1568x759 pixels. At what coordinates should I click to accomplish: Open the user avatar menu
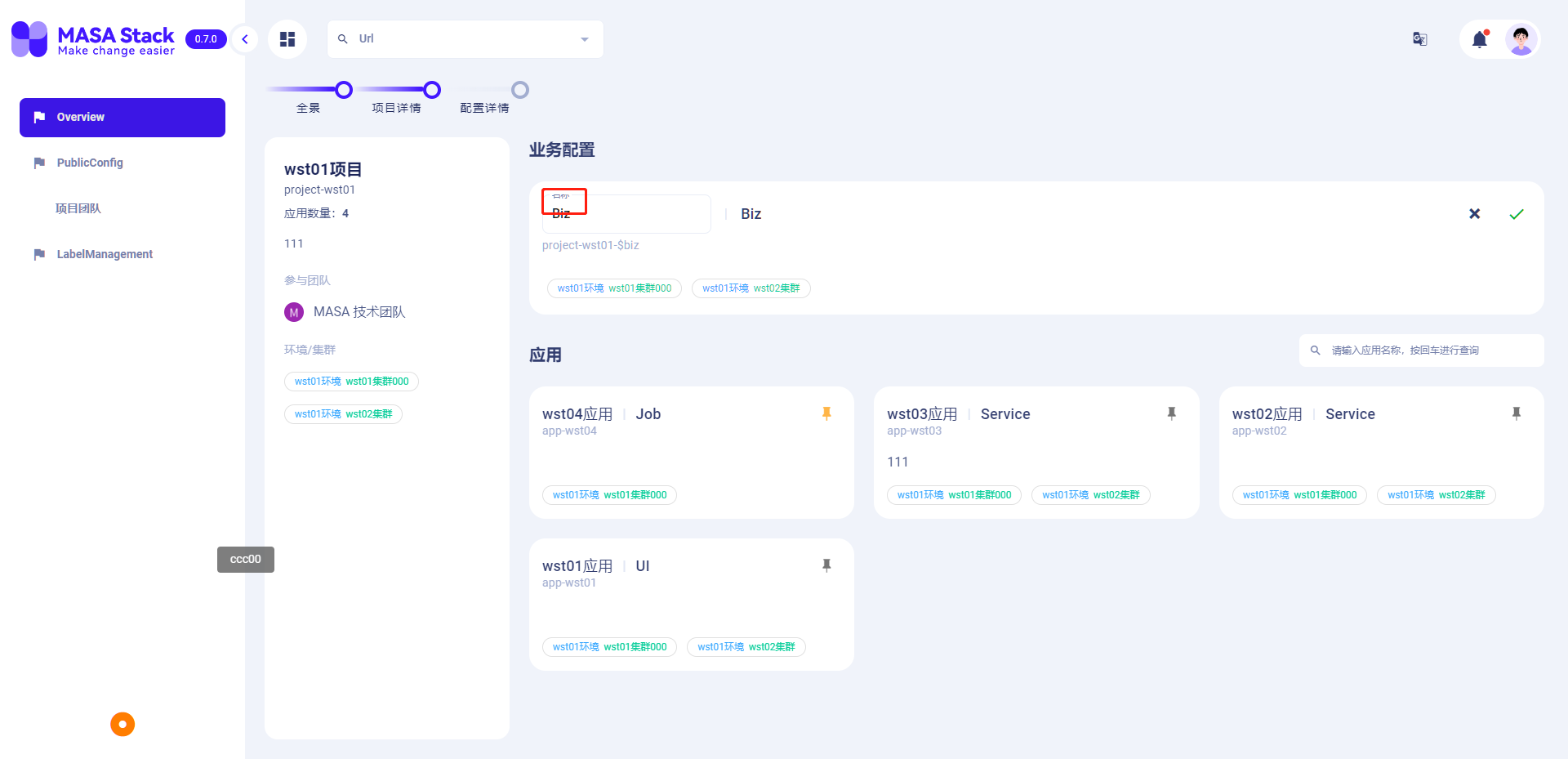tap(1521, 39)
